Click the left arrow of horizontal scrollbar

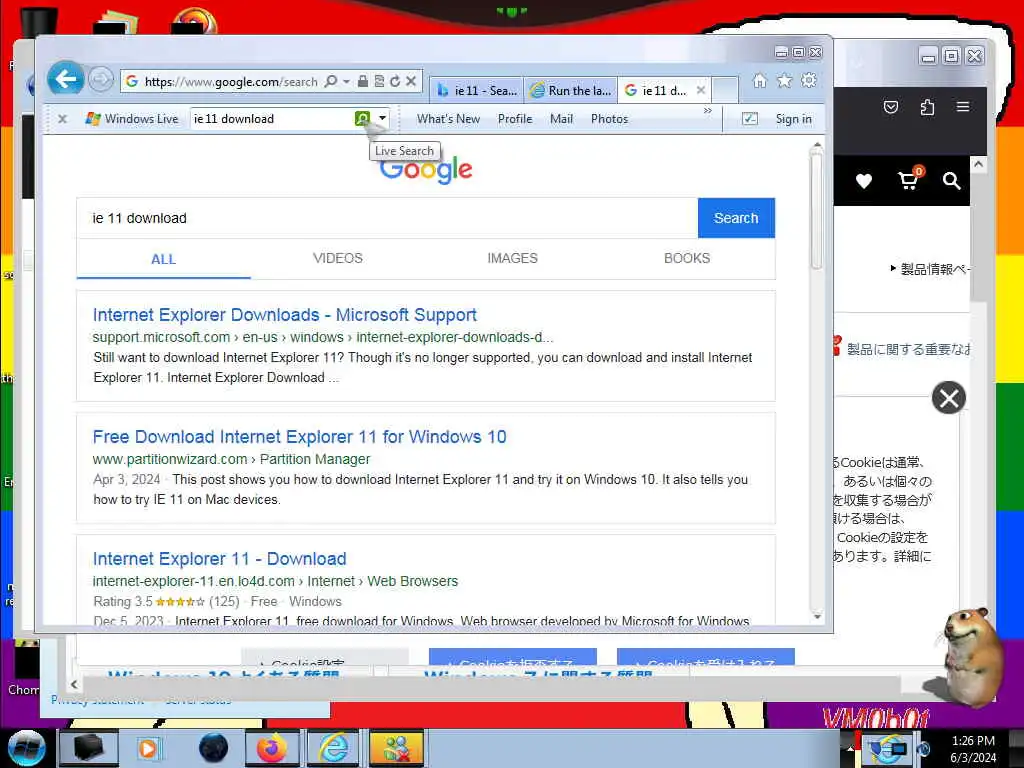[74, 684]
